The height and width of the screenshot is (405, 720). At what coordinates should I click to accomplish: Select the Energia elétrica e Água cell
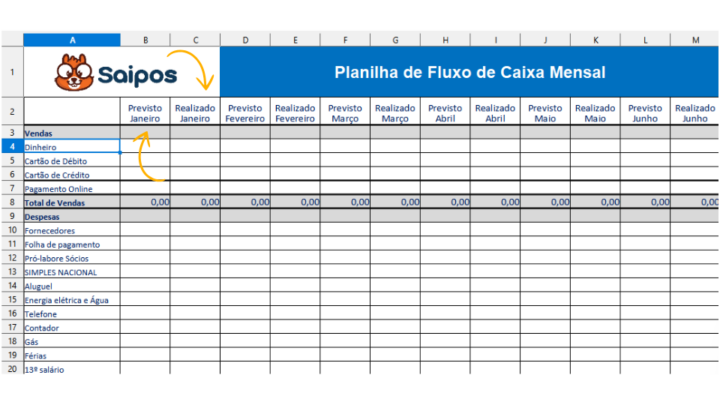(72, 300)
